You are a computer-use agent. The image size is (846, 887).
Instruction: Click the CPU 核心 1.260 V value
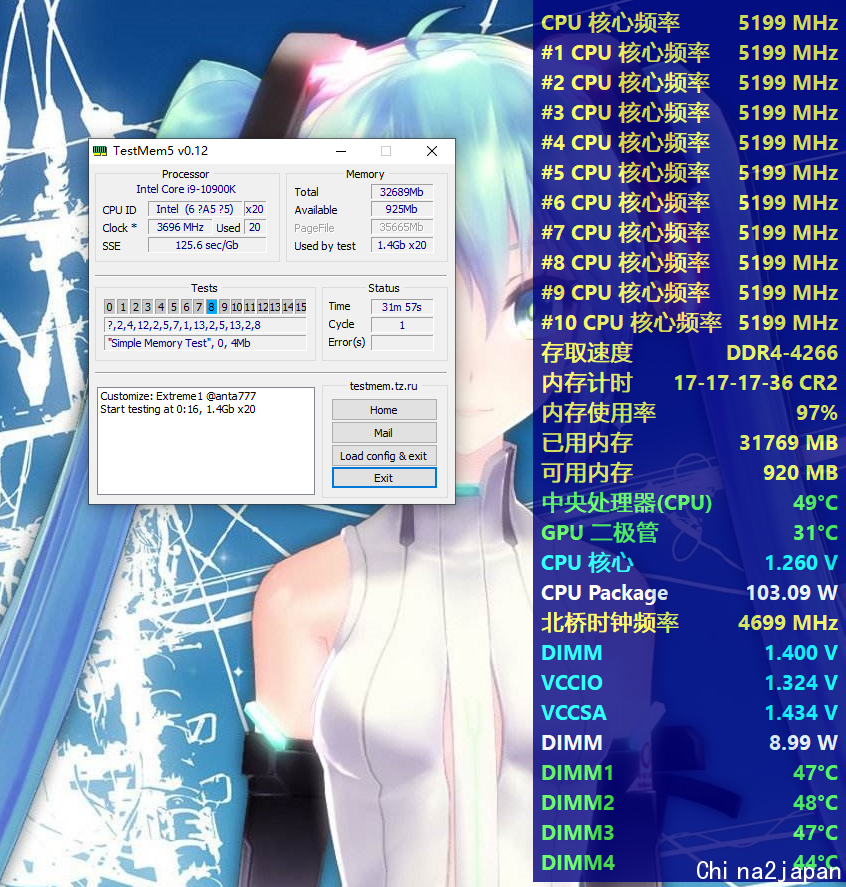point(801,563)
